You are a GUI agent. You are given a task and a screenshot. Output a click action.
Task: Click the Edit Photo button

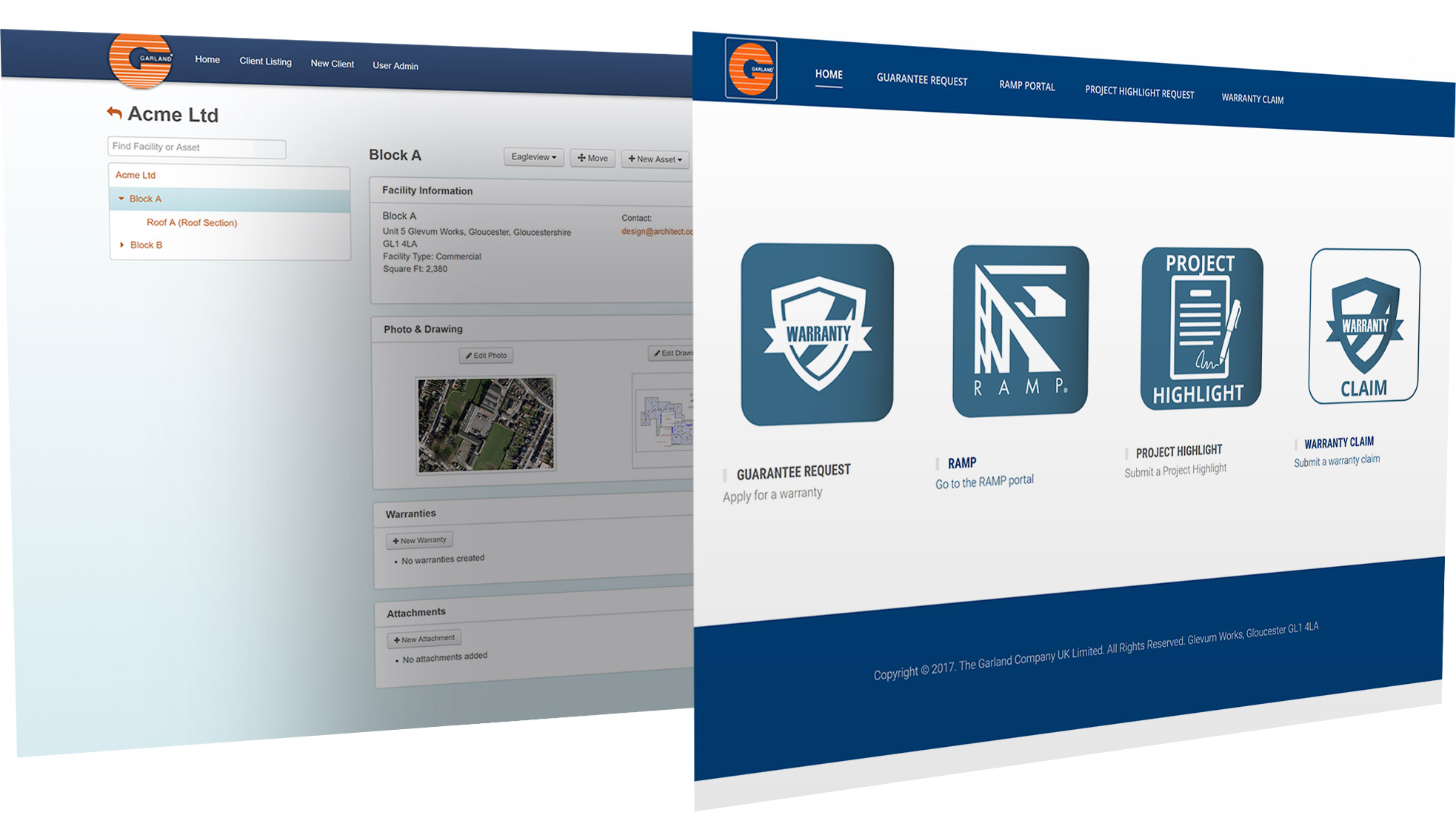point(486,355)
